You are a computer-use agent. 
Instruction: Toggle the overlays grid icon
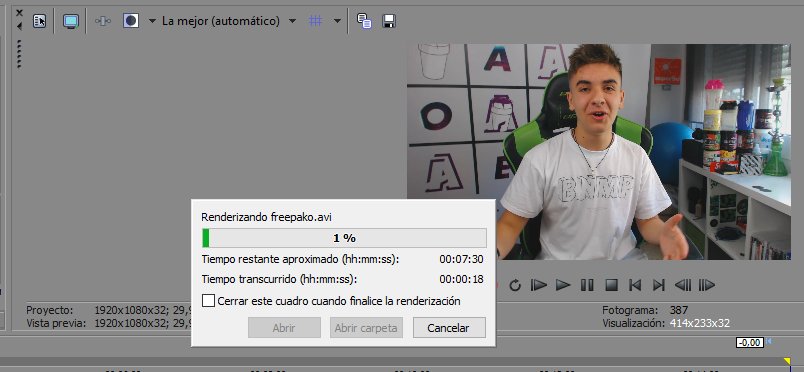315,21
